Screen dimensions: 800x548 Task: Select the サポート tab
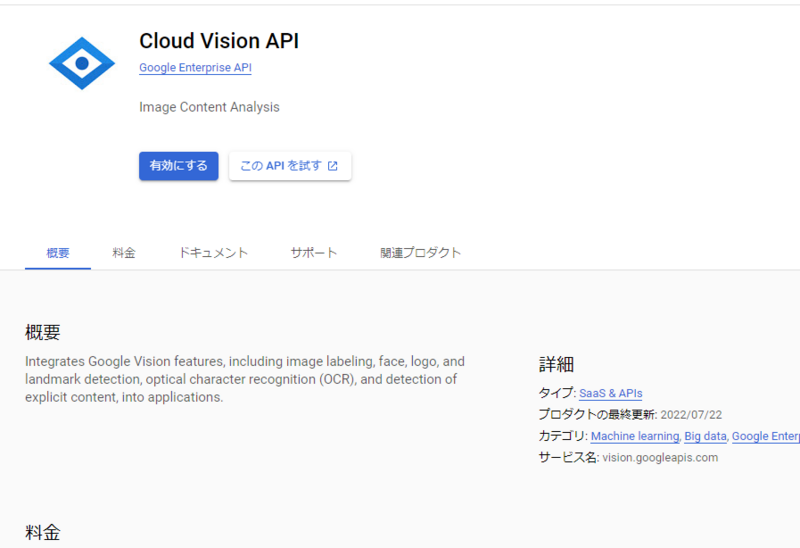pos(314,253)
